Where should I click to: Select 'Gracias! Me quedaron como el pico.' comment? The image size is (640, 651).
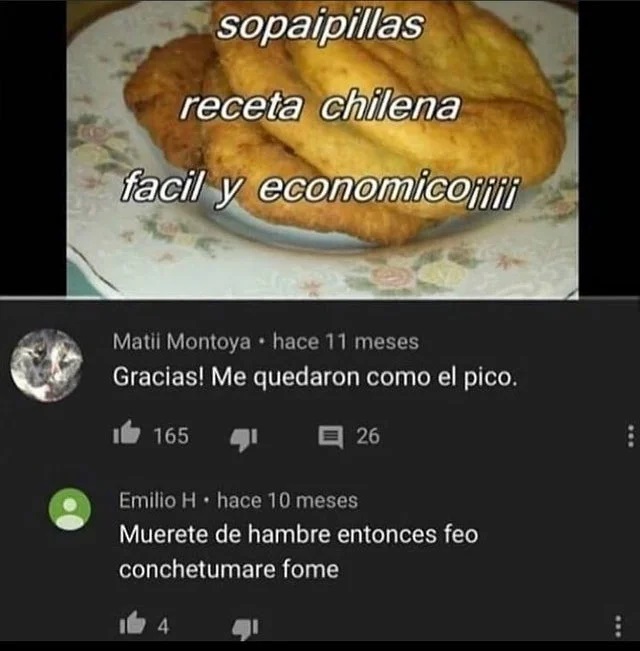[x=315, y=377]
